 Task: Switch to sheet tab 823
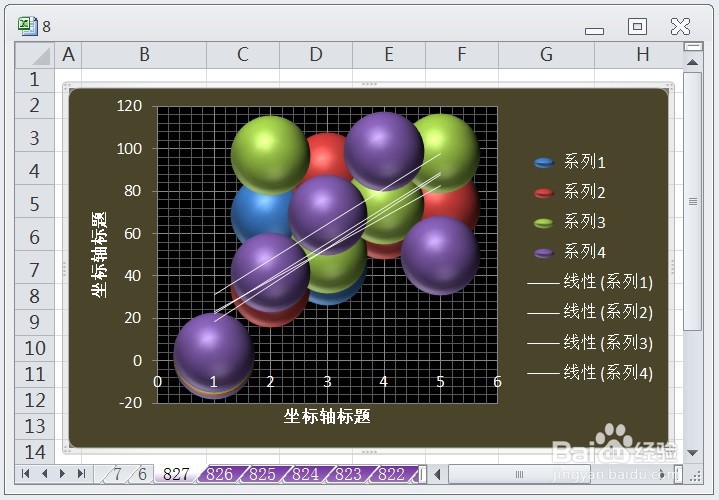[349, 474]
